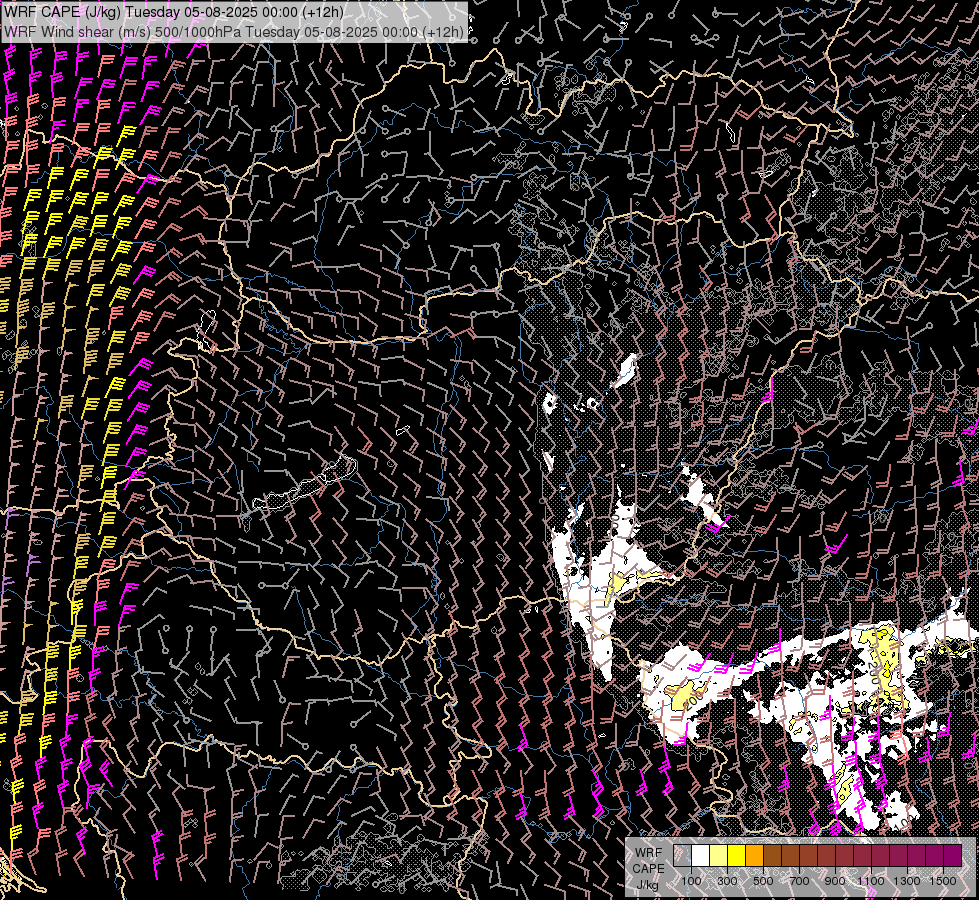
Task: Click the "300" legend tick label
Action: [727, 881]
